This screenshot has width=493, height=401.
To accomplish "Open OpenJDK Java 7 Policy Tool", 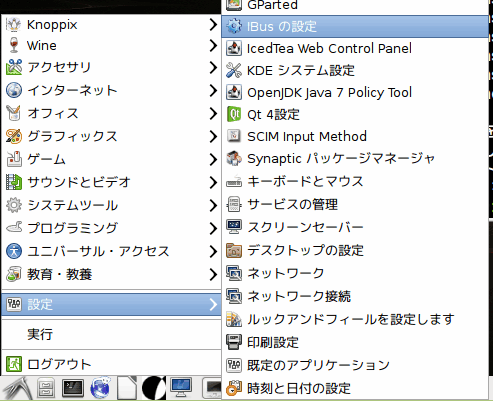I will click(x=355, y=93).
